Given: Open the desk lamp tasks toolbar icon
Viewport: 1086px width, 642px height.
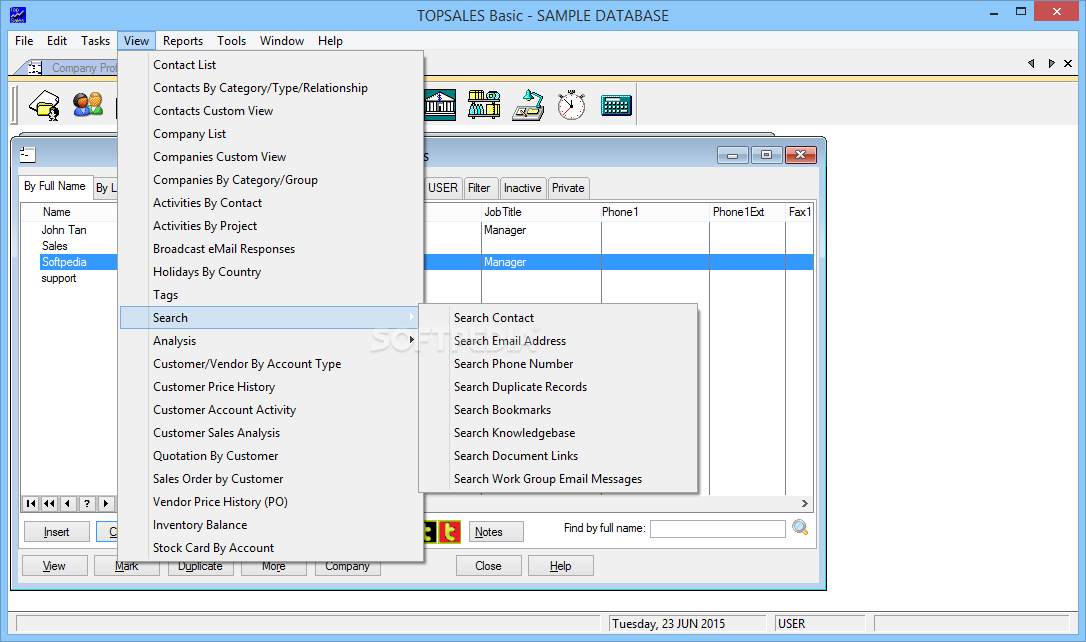Looking at the screenshot, I should pyautogui.click(x=528, y=105).
